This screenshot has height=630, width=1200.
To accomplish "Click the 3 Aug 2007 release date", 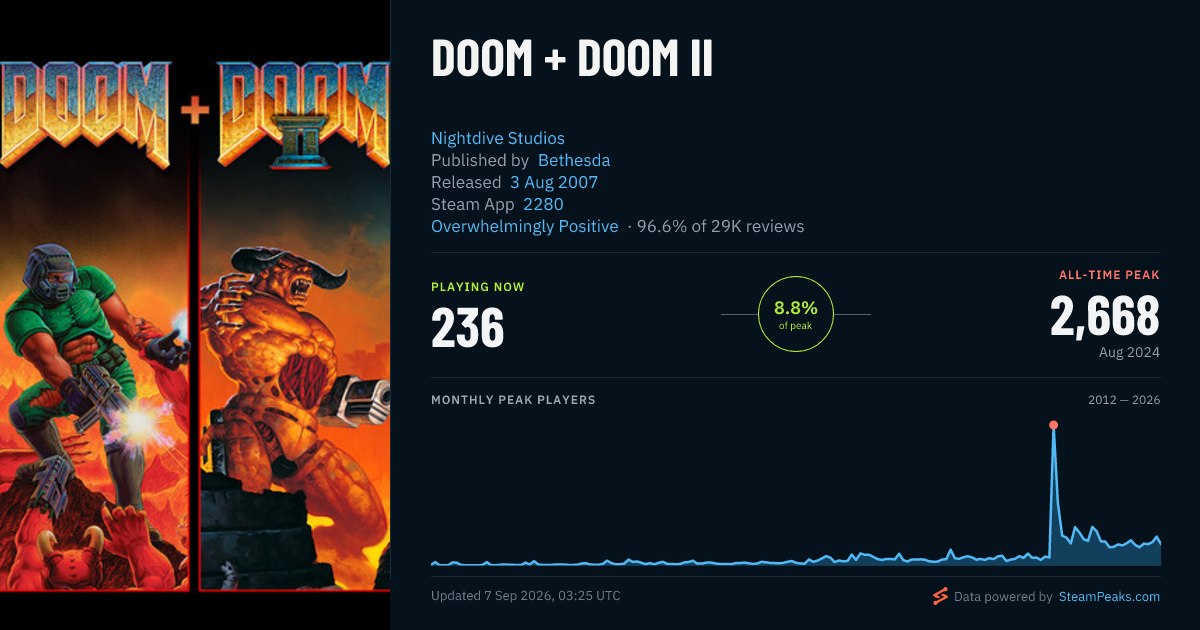I will coord(554,182).
